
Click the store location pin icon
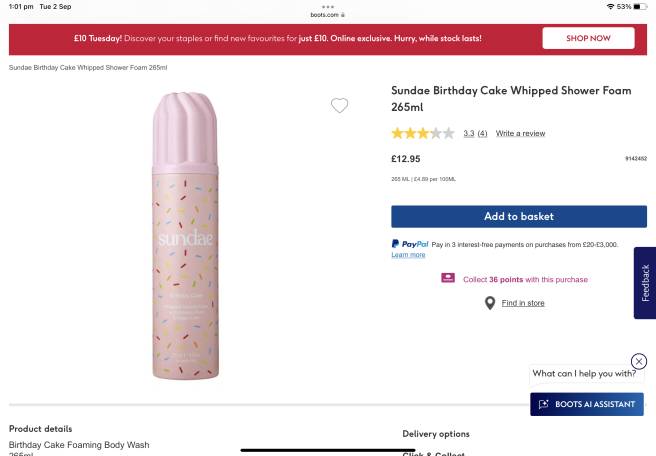click(x=490, y=303)
